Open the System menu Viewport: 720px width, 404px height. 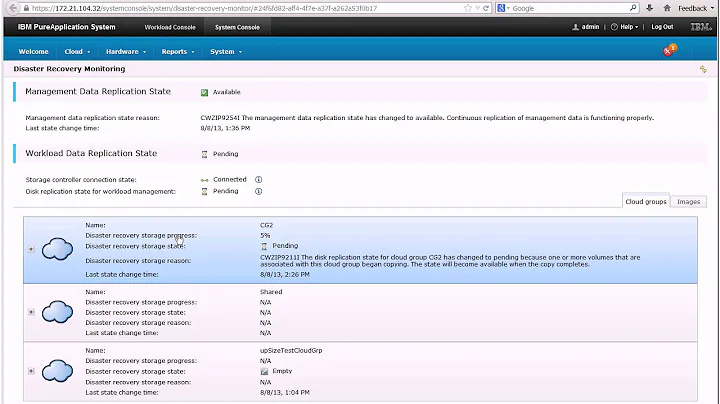[x=226, y=51]
